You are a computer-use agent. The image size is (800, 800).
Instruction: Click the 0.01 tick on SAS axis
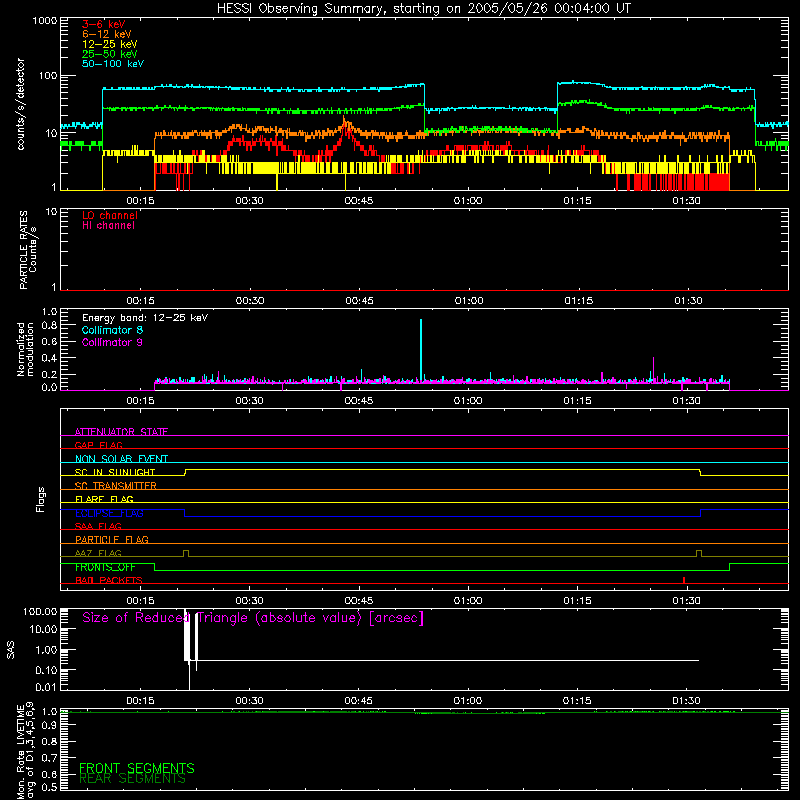[46, 687]
